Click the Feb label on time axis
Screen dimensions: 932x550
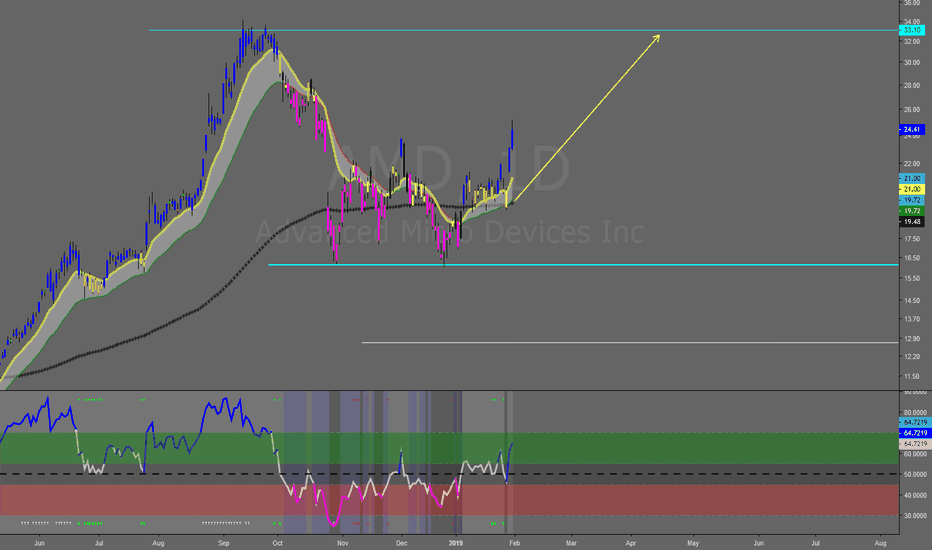point(515,543)
